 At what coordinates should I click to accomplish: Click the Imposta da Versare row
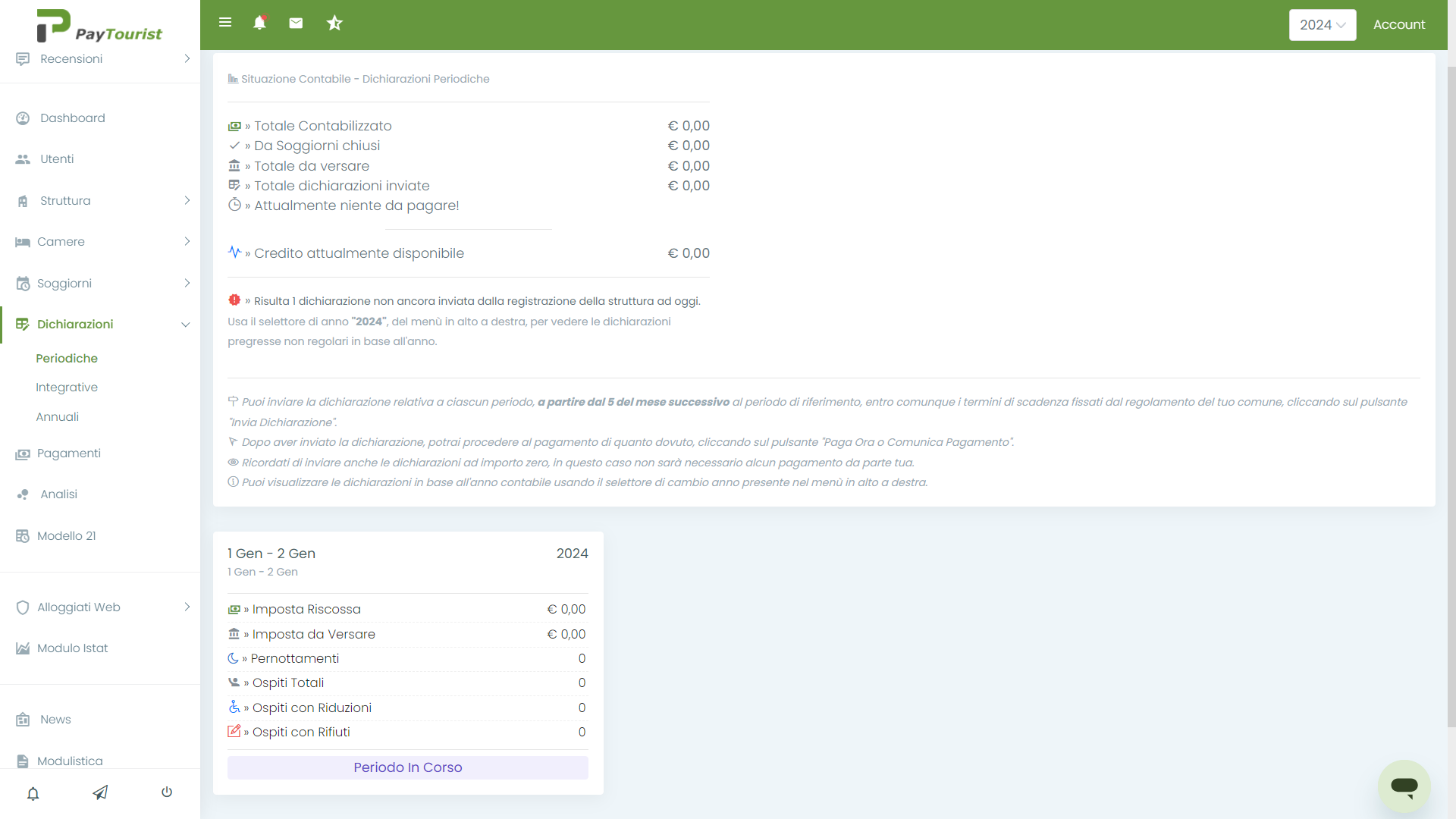[x=408, y=635]
